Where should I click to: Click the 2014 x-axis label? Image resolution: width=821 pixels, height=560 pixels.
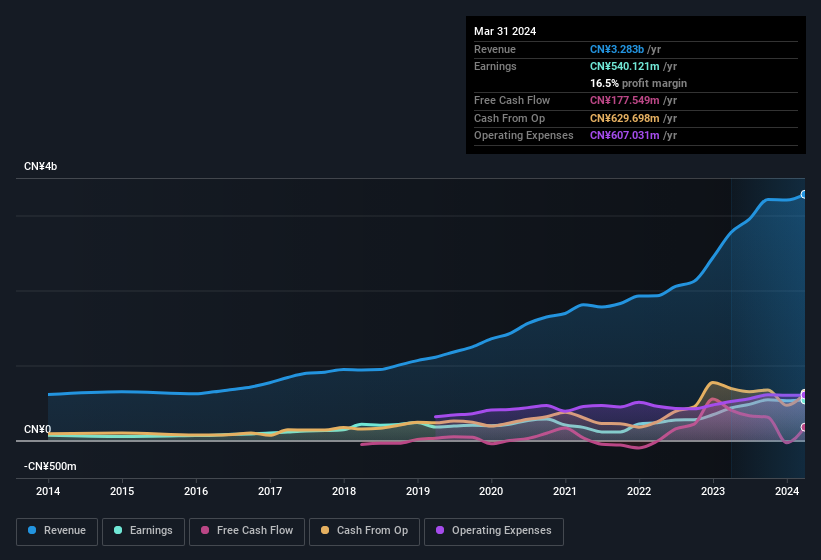click(x=48, y=491)
